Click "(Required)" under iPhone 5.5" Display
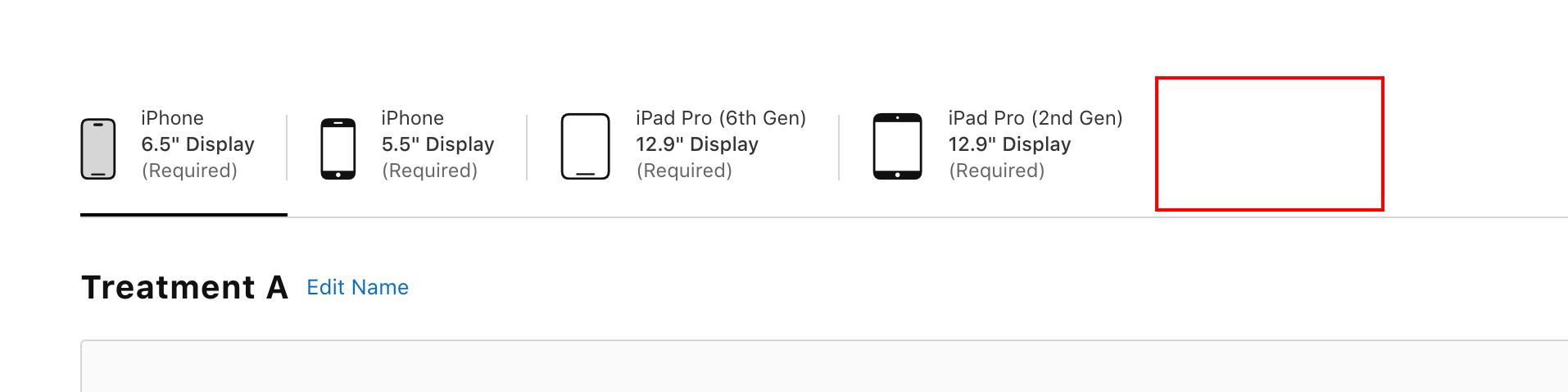 point(429,171)
